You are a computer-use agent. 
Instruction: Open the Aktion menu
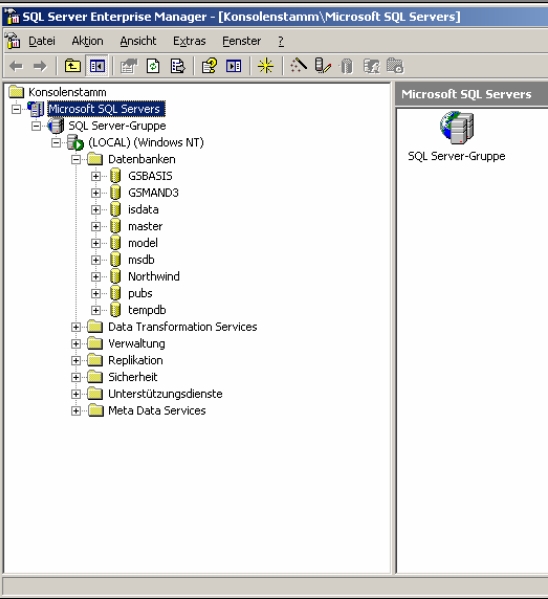[x=88, y=41]
